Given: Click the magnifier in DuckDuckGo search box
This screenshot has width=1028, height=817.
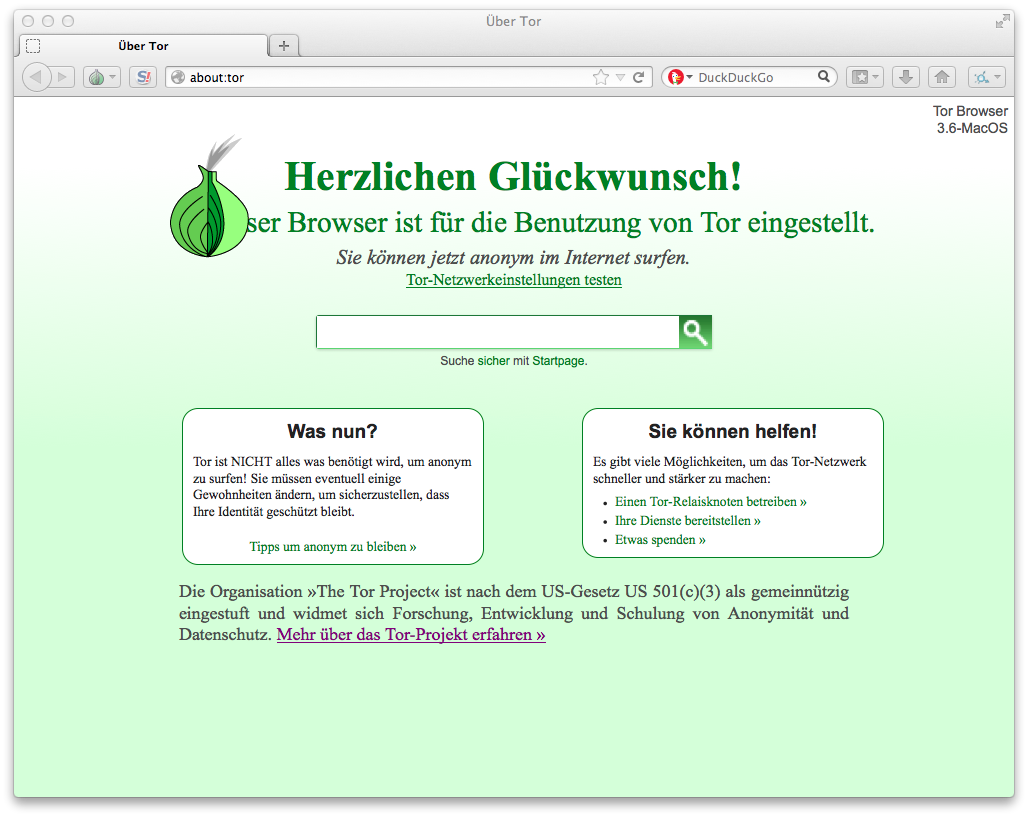Looking at the screenshot, I should [x=824, y=77].
